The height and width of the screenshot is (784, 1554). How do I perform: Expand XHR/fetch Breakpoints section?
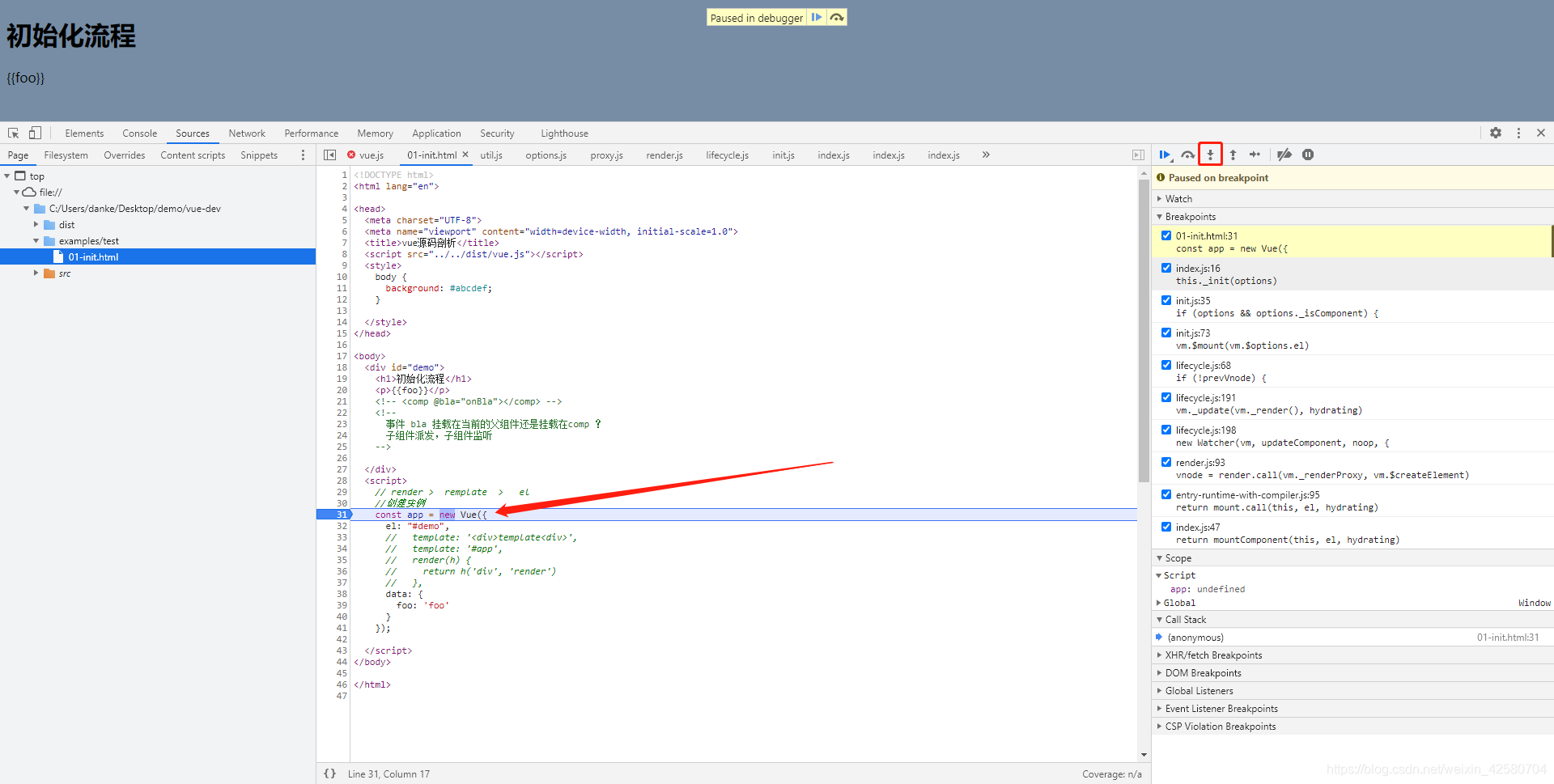click(1352, 655)
